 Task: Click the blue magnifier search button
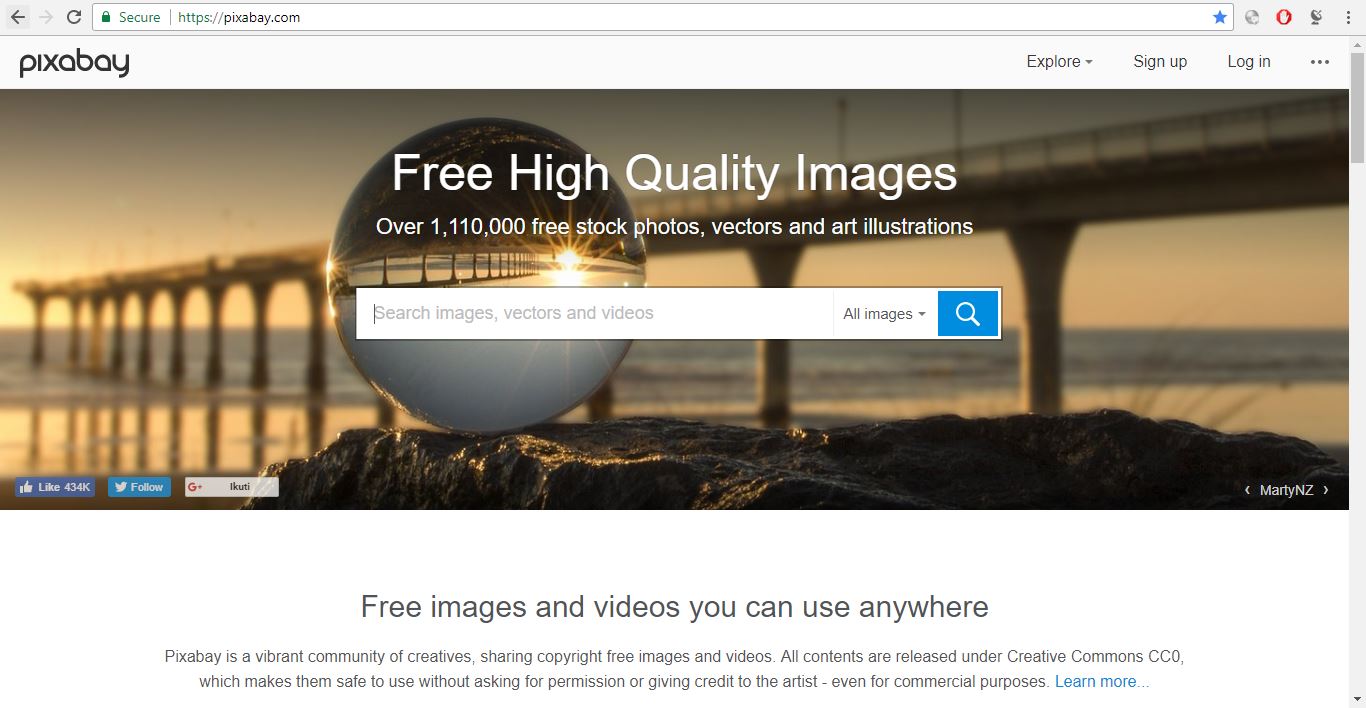pos(968,314)
